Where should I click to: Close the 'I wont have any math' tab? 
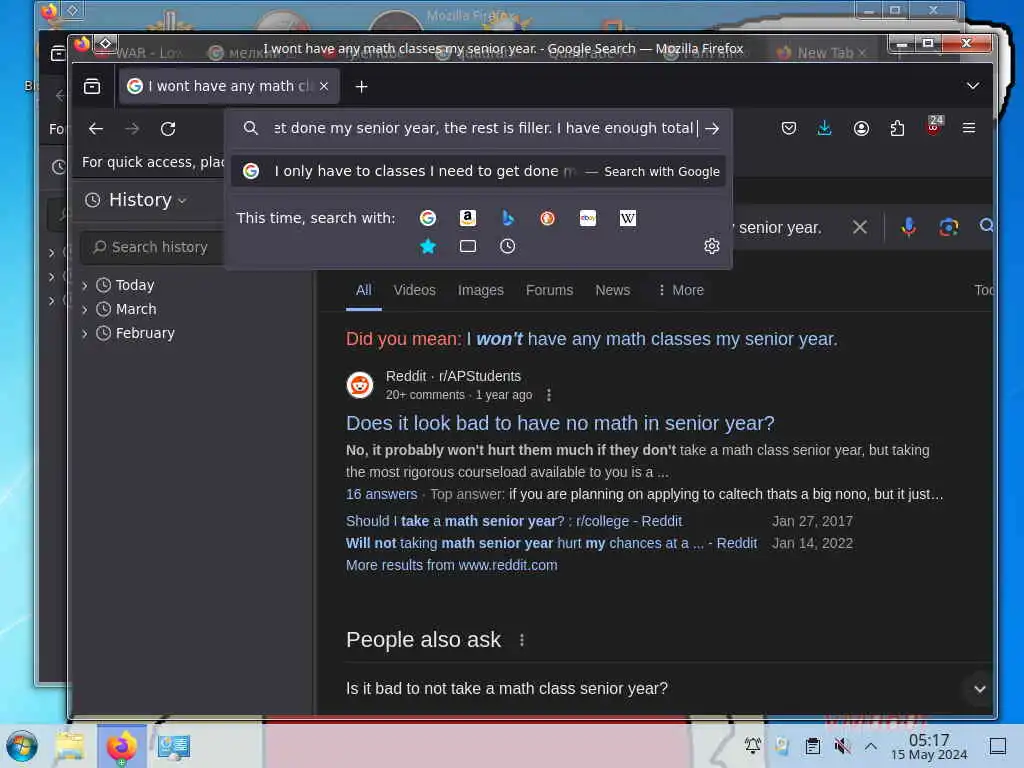[324, 86]
